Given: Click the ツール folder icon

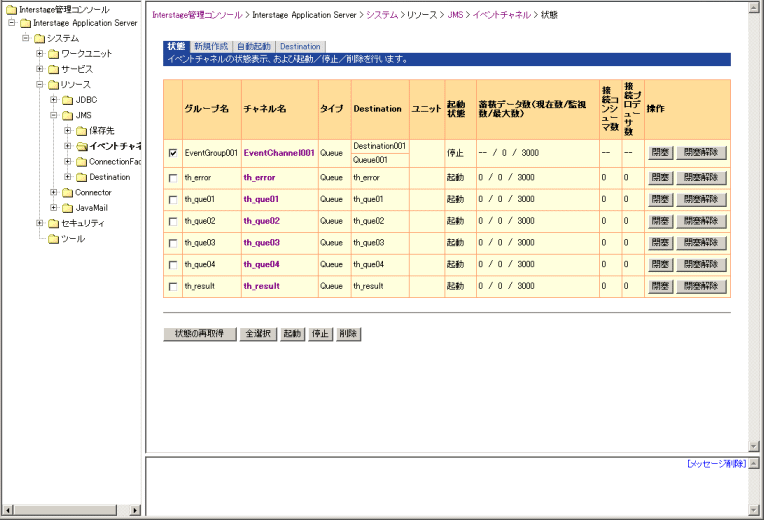Looking at the screenshot, I should pyautogui.click(x=53, y=239).
